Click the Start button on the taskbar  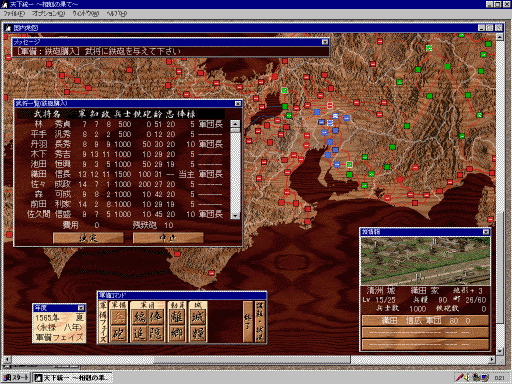coord(16,378)
